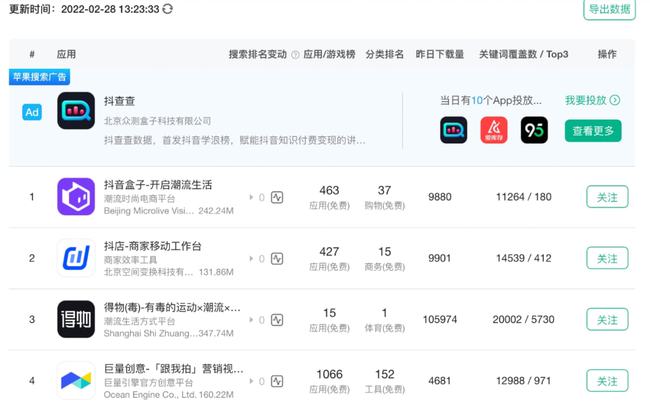650x410 pixels.
Task: Open trend chart icon for 得物
Action: pyautogui.click(x=277, y=320)
